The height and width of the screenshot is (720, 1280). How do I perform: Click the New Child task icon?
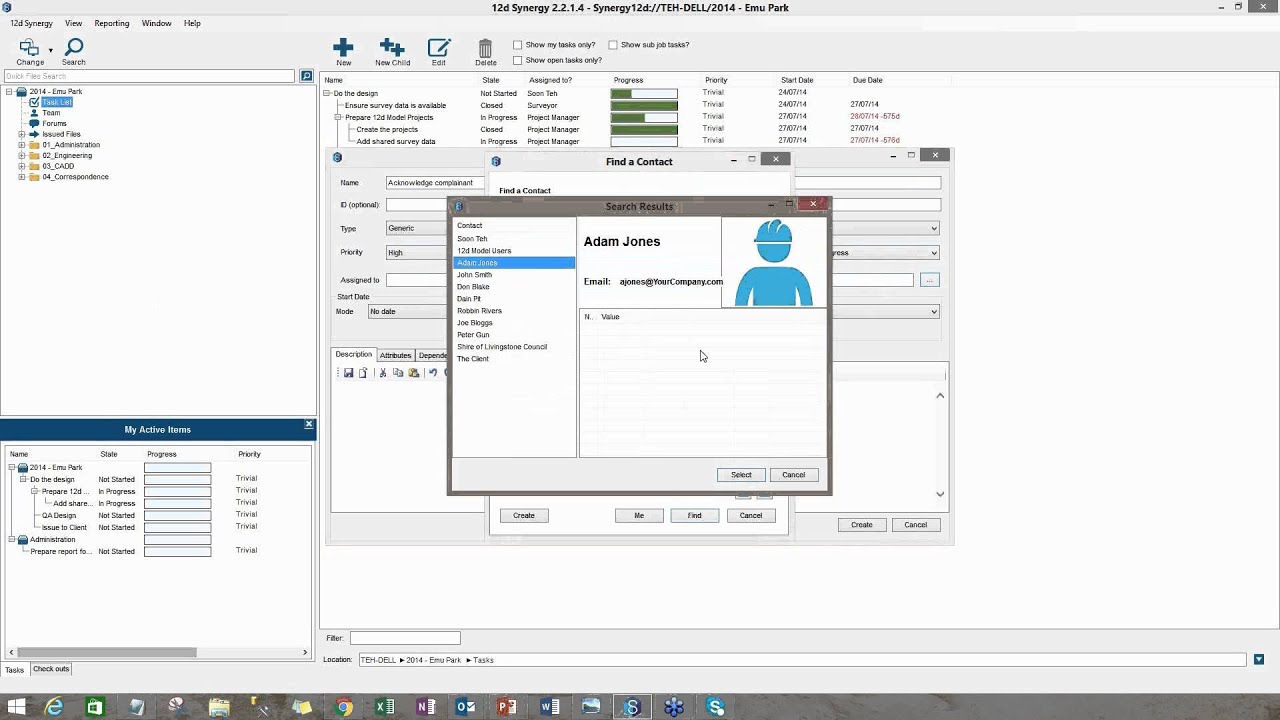(392, 47)
